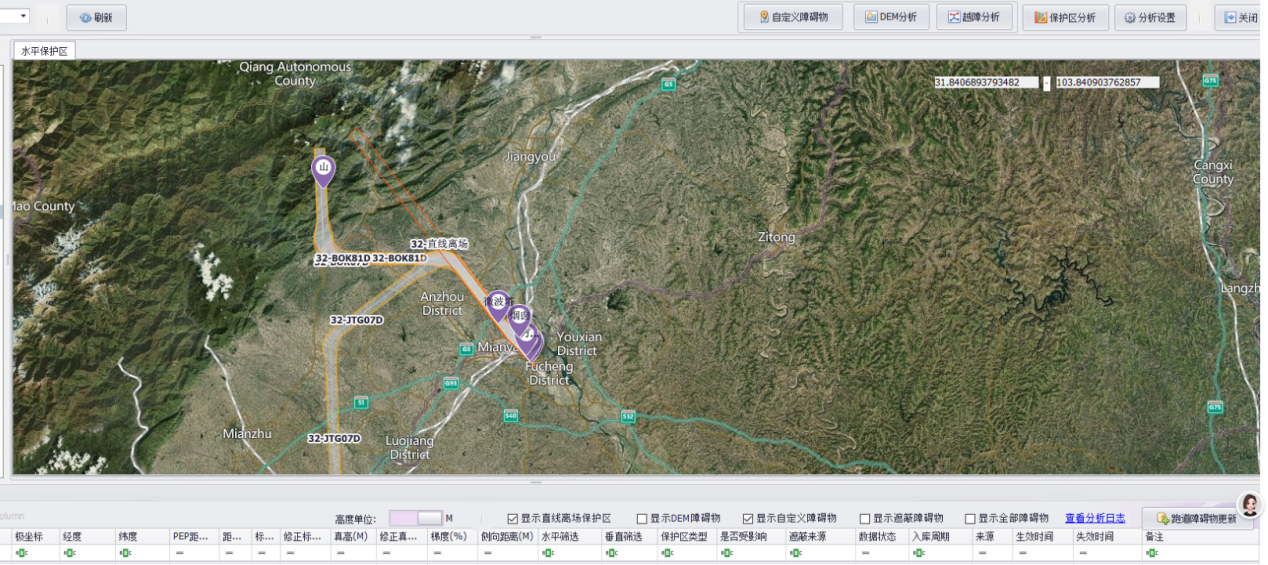Check 显示遮蔽障碍物 option

coord(865,518)
